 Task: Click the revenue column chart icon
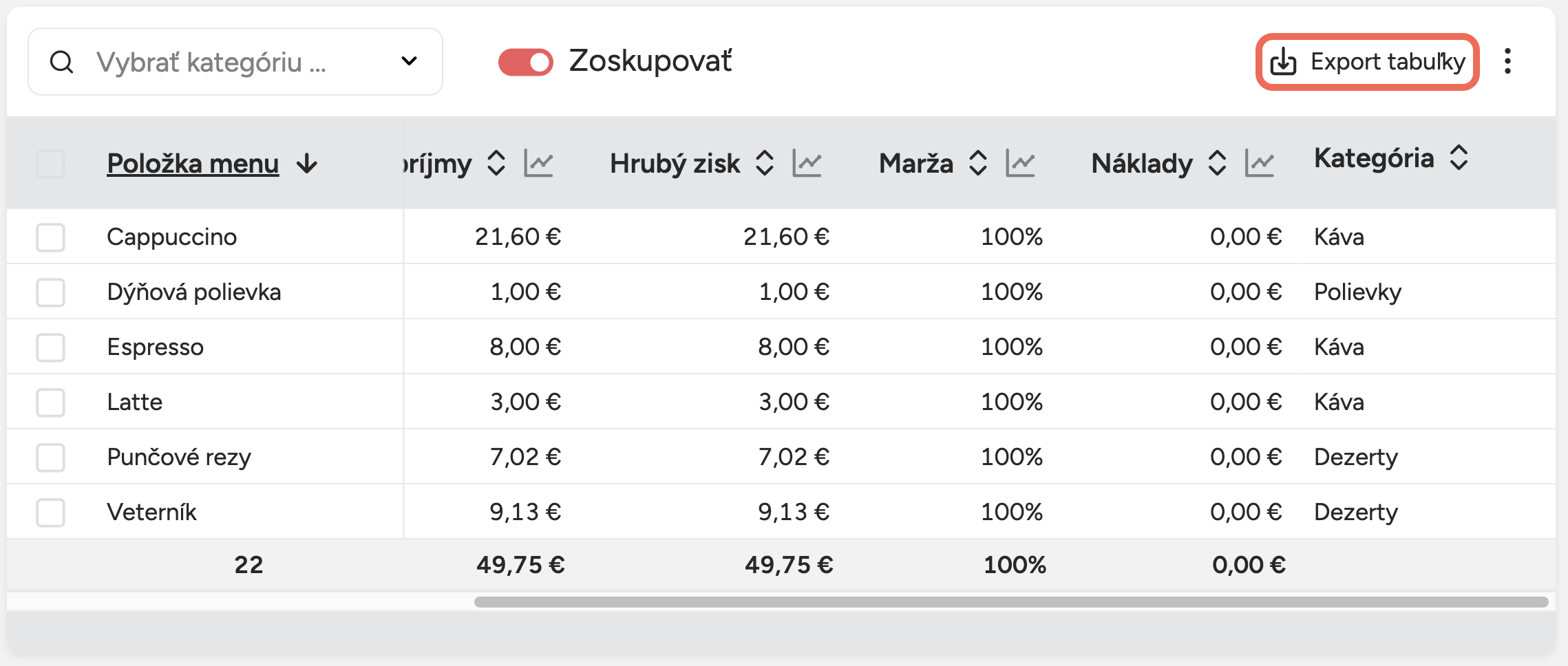tap(538, 164)
